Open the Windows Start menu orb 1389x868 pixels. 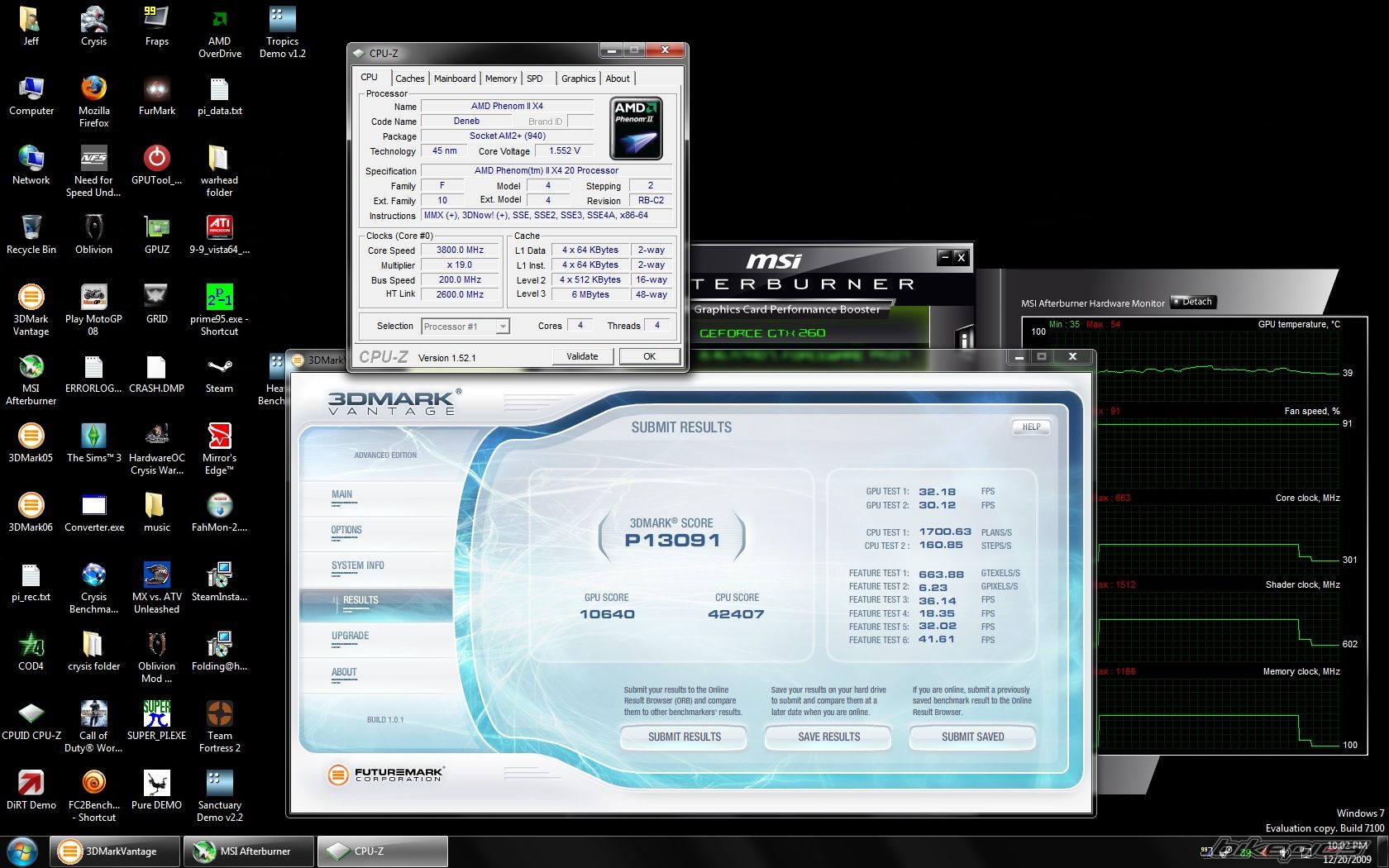(21, 851)
